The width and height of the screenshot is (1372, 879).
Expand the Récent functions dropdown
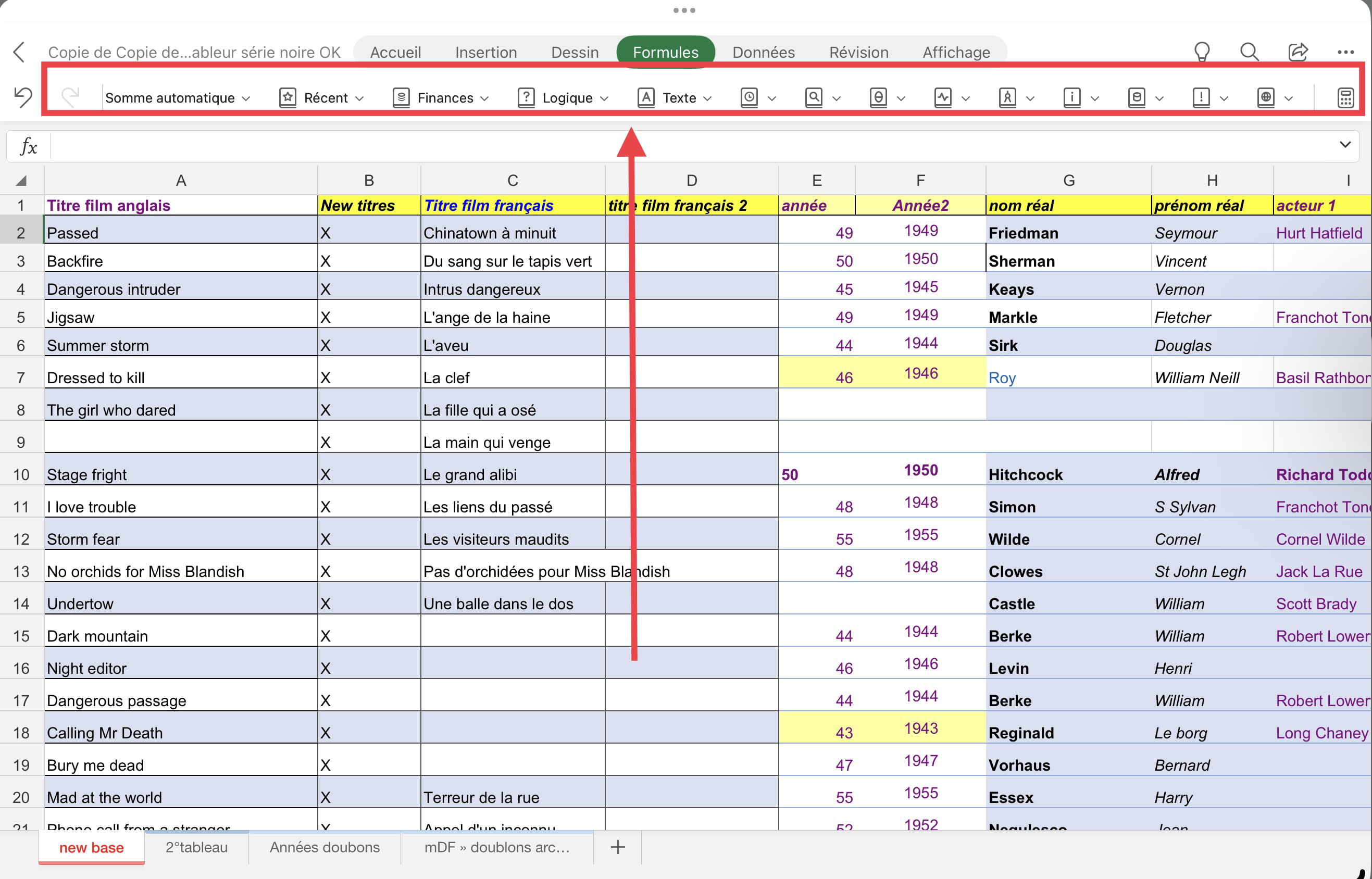tap(321, 97)
